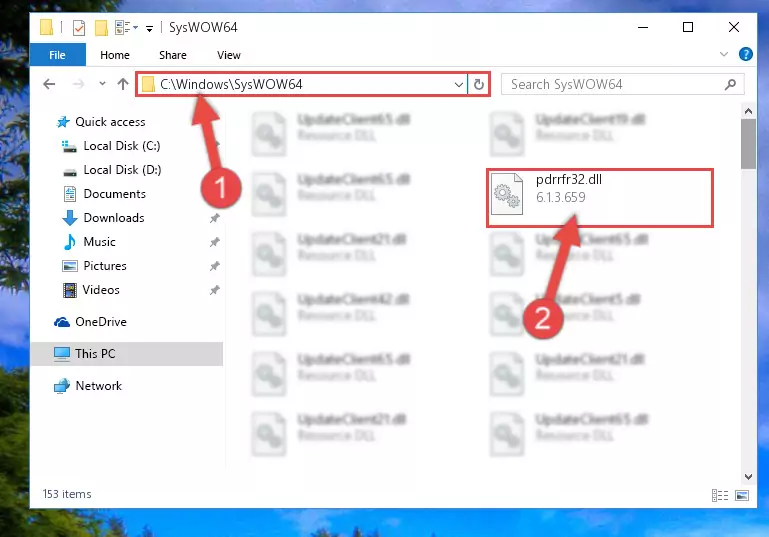769x537 pixels.
Task: Switch to the View ribbon tab
Action: 229,55
